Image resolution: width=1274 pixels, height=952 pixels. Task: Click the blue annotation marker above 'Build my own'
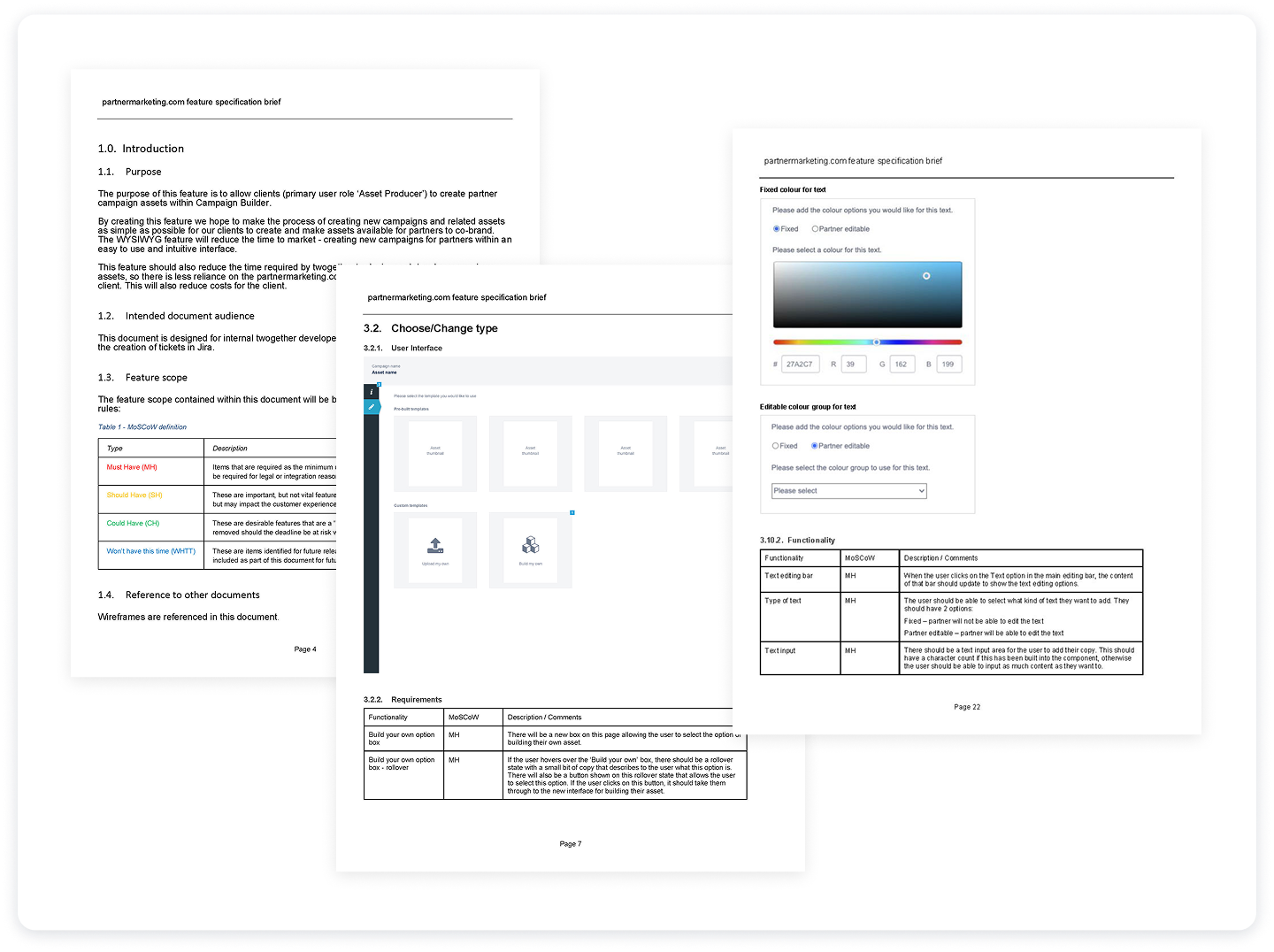(x=572, y=512)
